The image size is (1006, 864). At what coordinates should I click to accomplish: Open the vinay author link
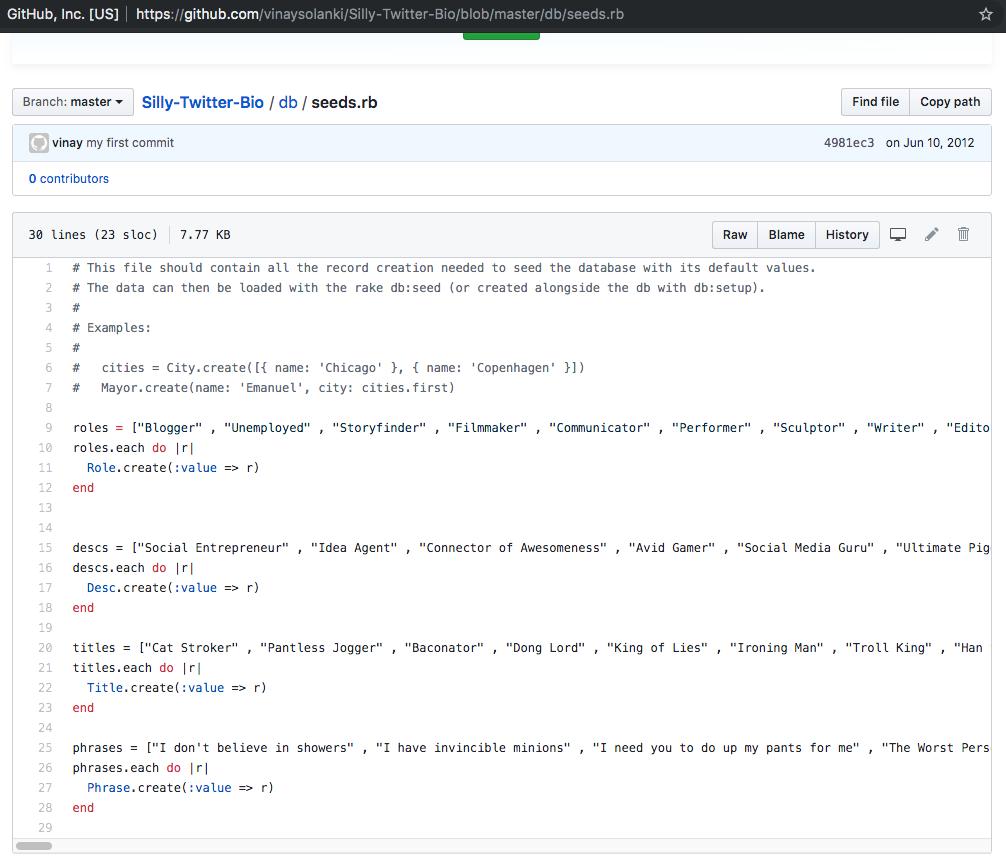[x=67, y=143]
